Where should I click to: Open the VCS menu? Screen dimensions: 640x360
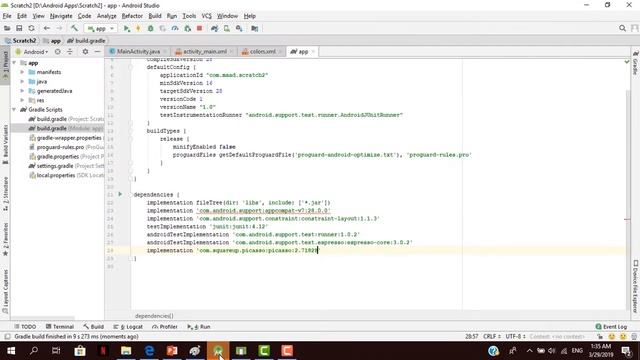(207, 16)
